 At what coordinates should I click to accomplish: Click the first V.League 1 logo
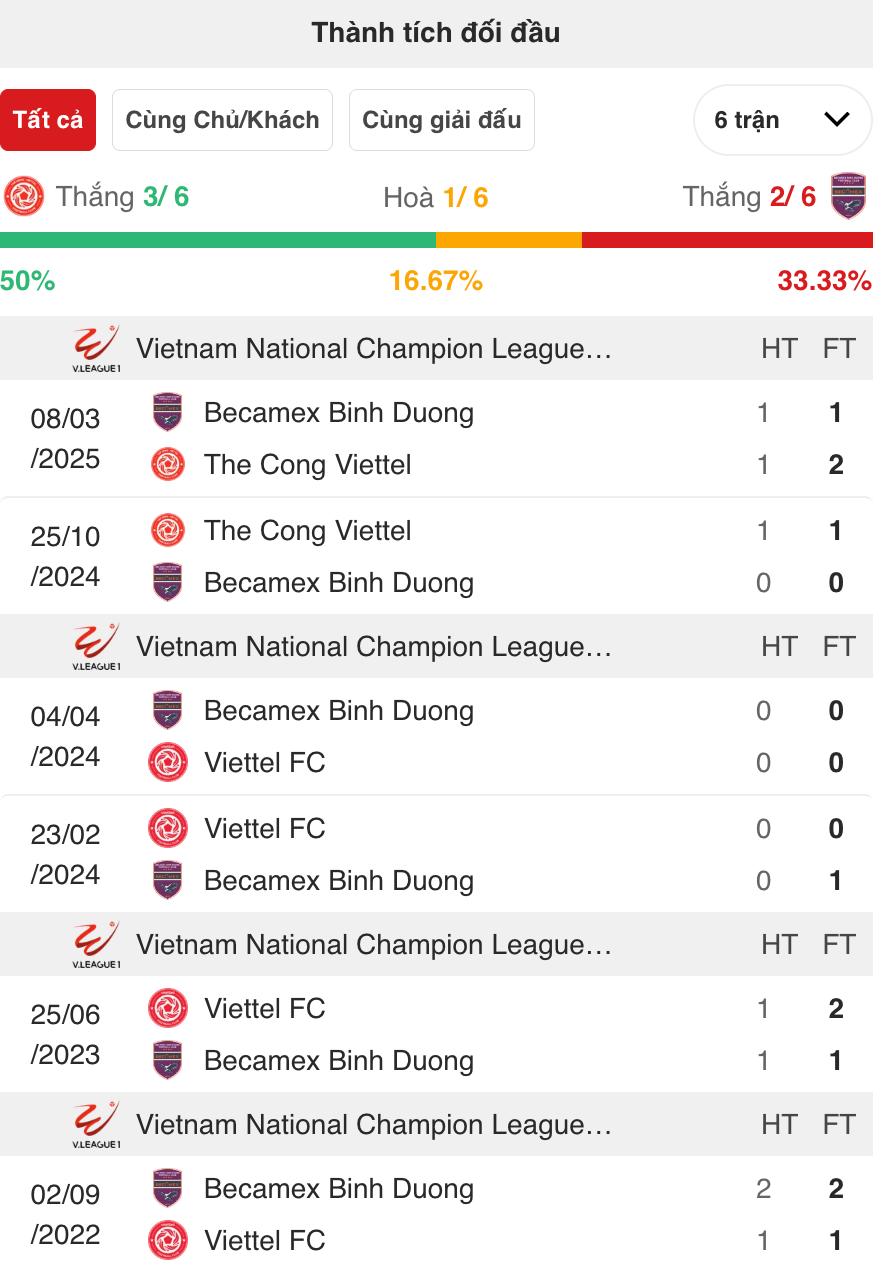pyautogui.click(x=97, y=348)
